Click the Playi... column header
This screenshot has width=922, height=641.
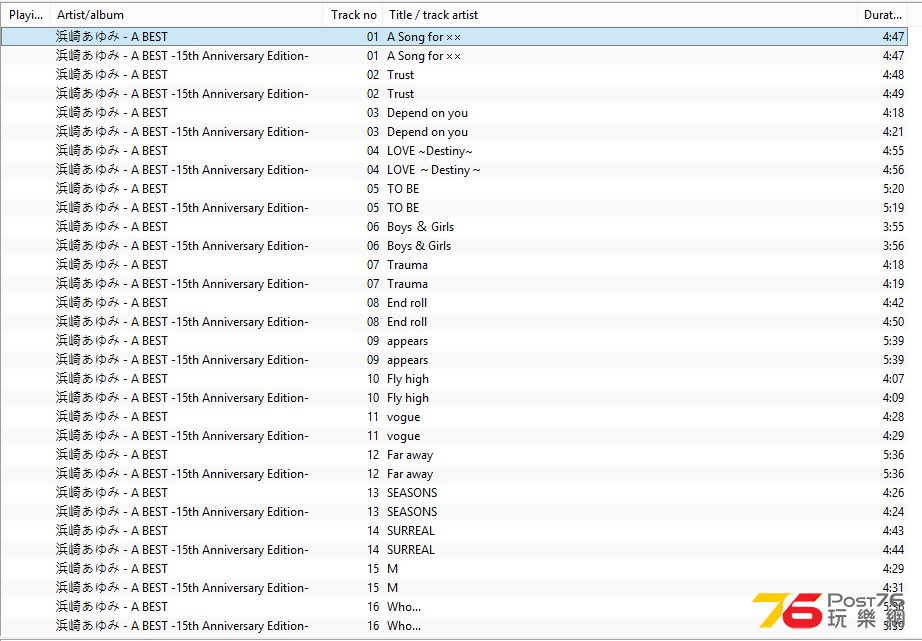click(26, 15)
